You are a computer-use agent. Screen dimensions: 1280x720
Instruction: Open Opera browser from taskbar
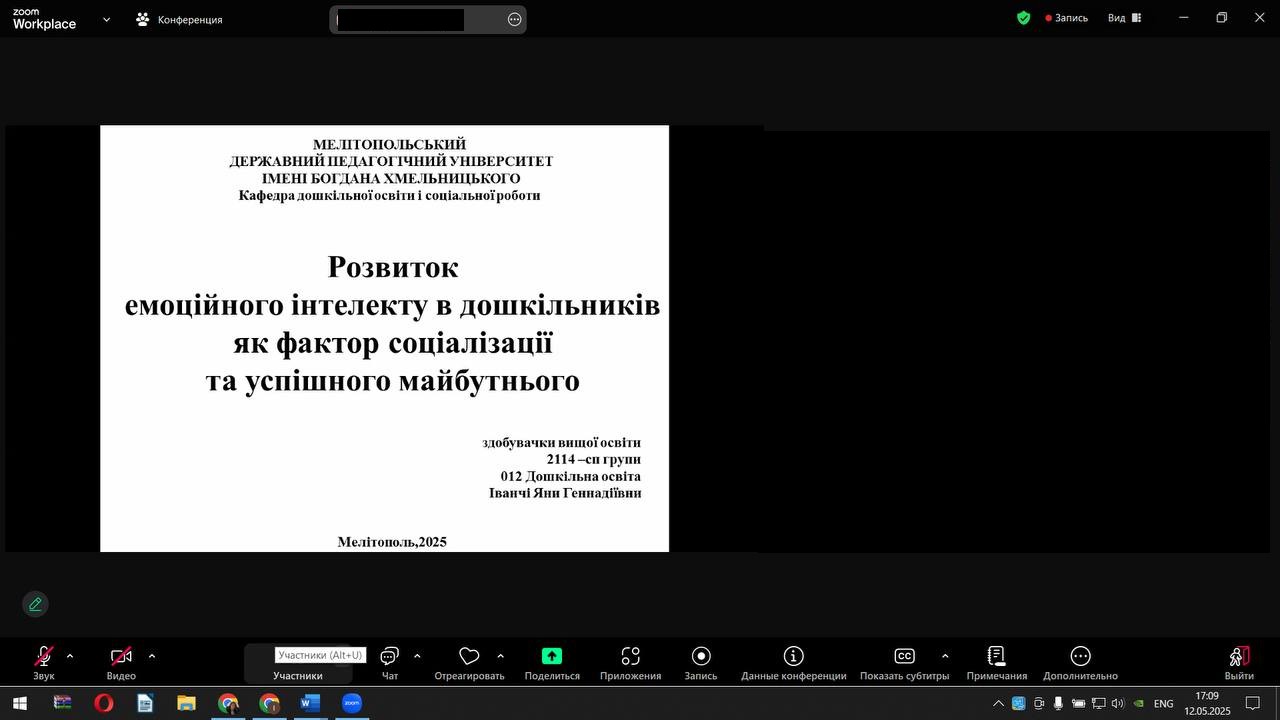(103, 703)
